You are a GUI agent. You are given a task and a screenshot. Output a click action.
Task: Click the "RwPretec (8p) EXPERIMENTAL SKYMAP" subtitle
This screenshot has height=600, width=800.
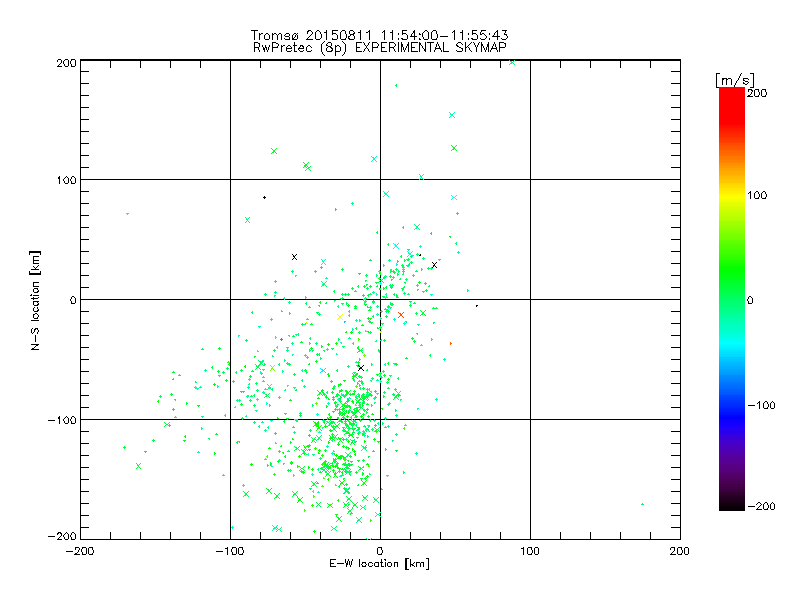coord(380,47)
